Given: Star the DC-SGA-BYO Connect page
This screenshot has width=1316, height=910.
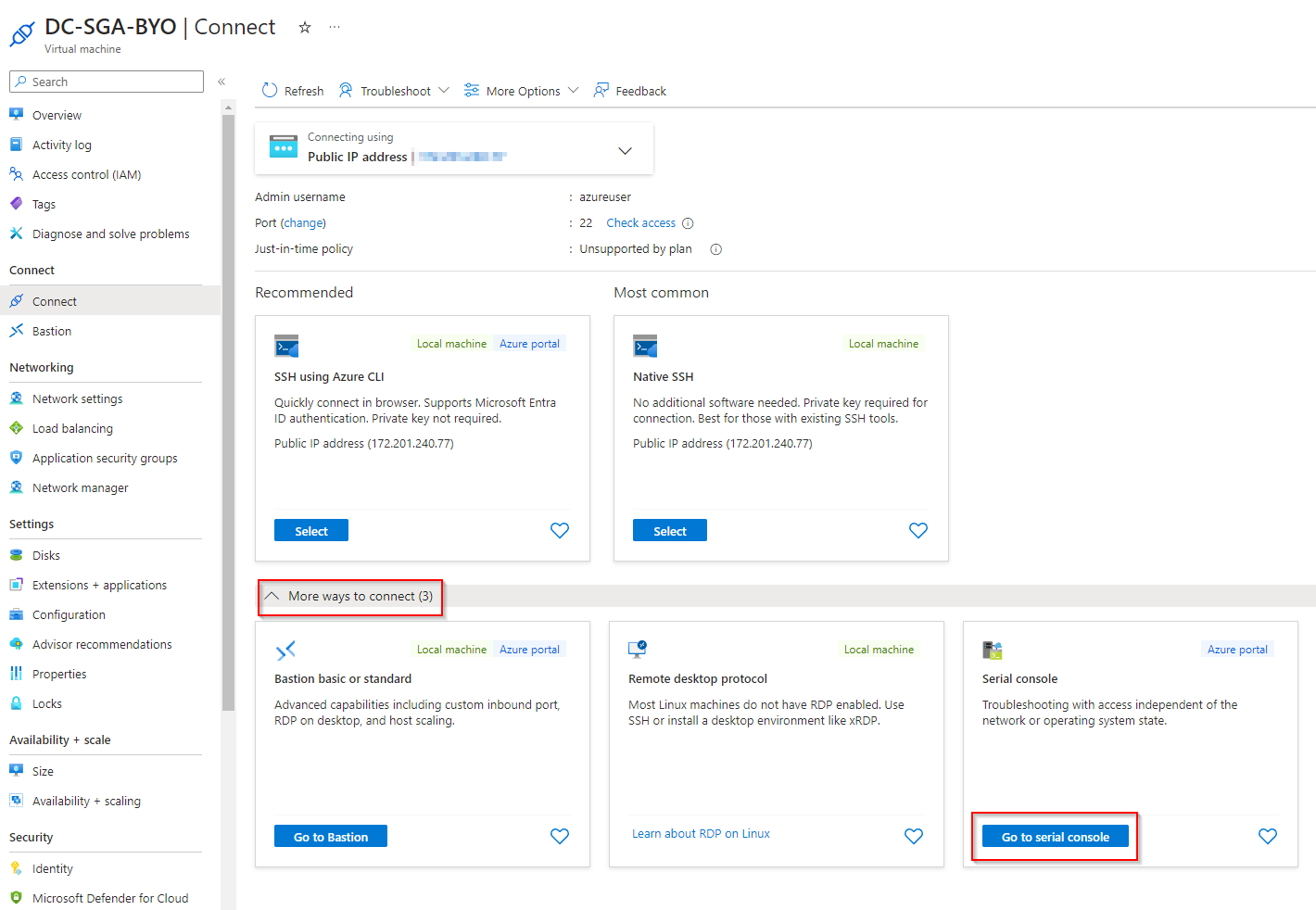Looking at the screenshot, I should click(x=304, y=28).
